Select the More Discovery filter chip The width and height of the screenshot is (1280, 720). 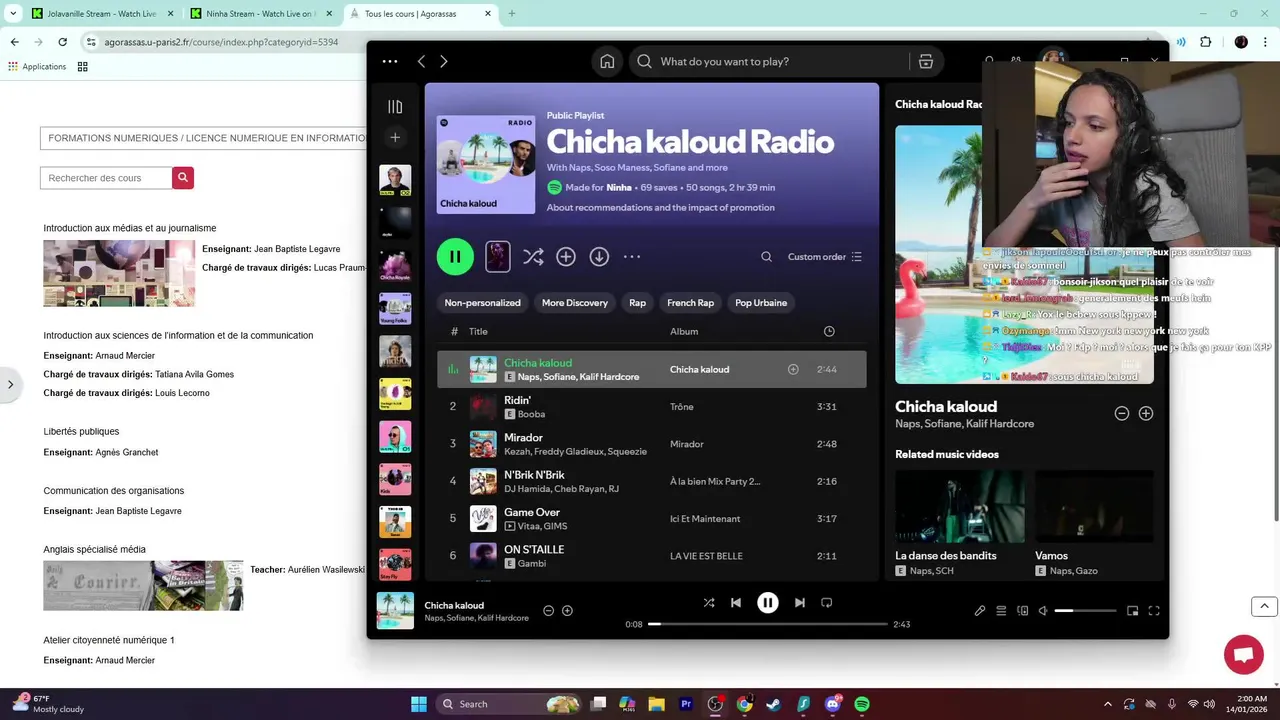[x=575, y=302]
